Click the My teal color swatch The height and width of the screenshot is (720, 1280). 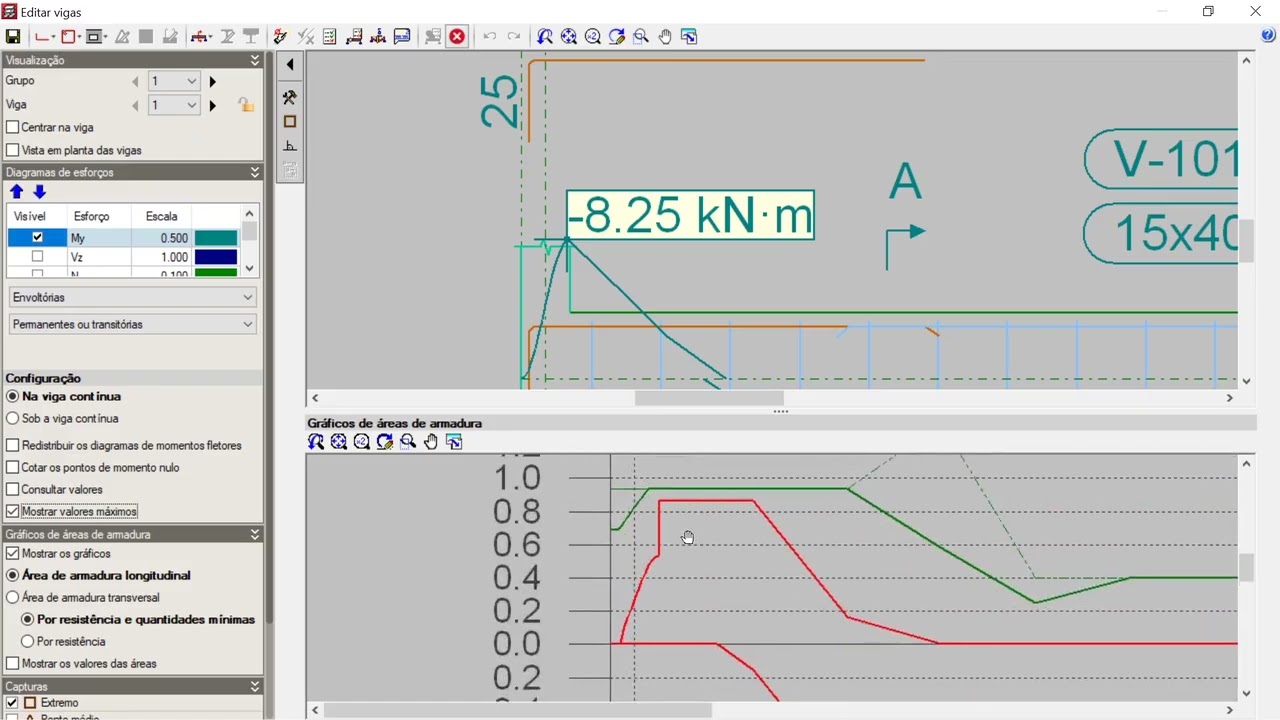tap(216, 238)
